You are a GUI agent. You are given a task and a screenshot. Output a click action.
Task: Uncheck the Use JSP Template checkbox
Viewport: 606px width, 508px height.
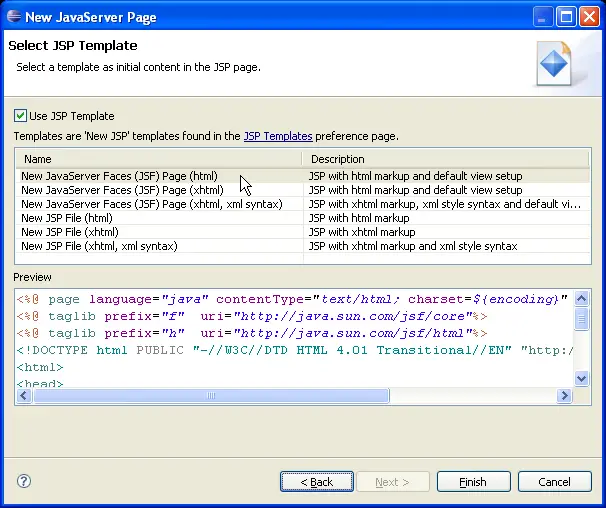click(x=21, y=116)
